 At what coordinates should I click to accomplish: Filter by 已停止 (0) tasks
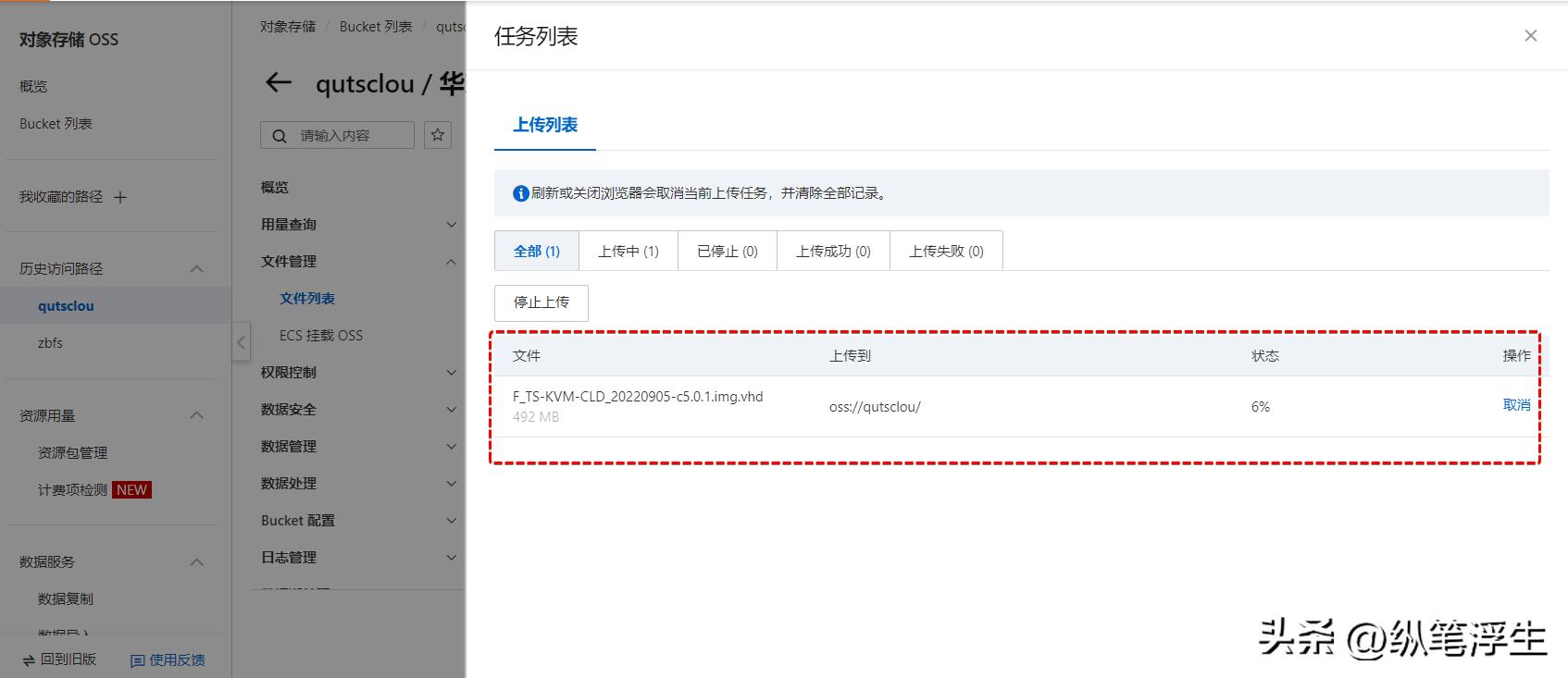click(x=728, y=251)
